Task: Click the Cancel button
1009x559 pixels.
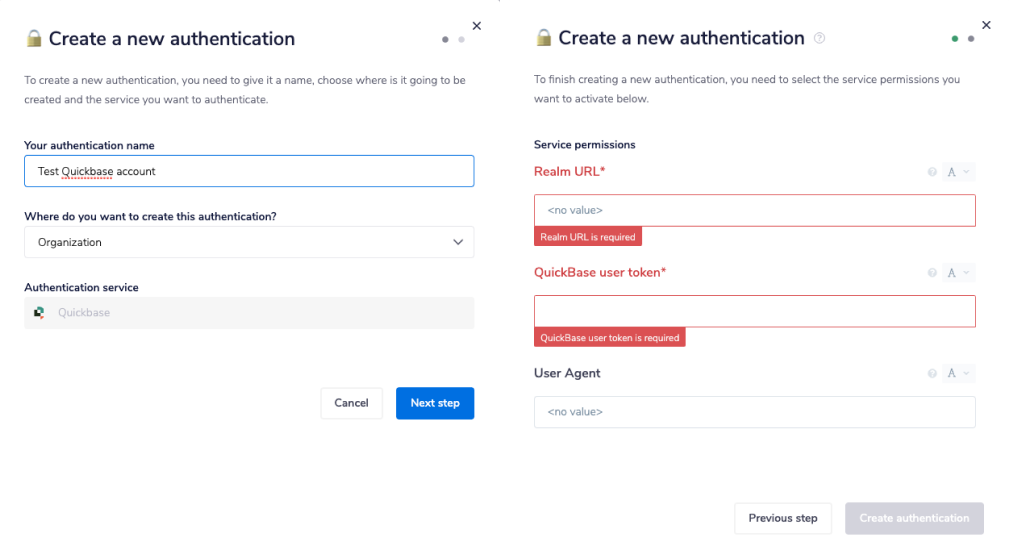Action: click(x=351, y=403)
